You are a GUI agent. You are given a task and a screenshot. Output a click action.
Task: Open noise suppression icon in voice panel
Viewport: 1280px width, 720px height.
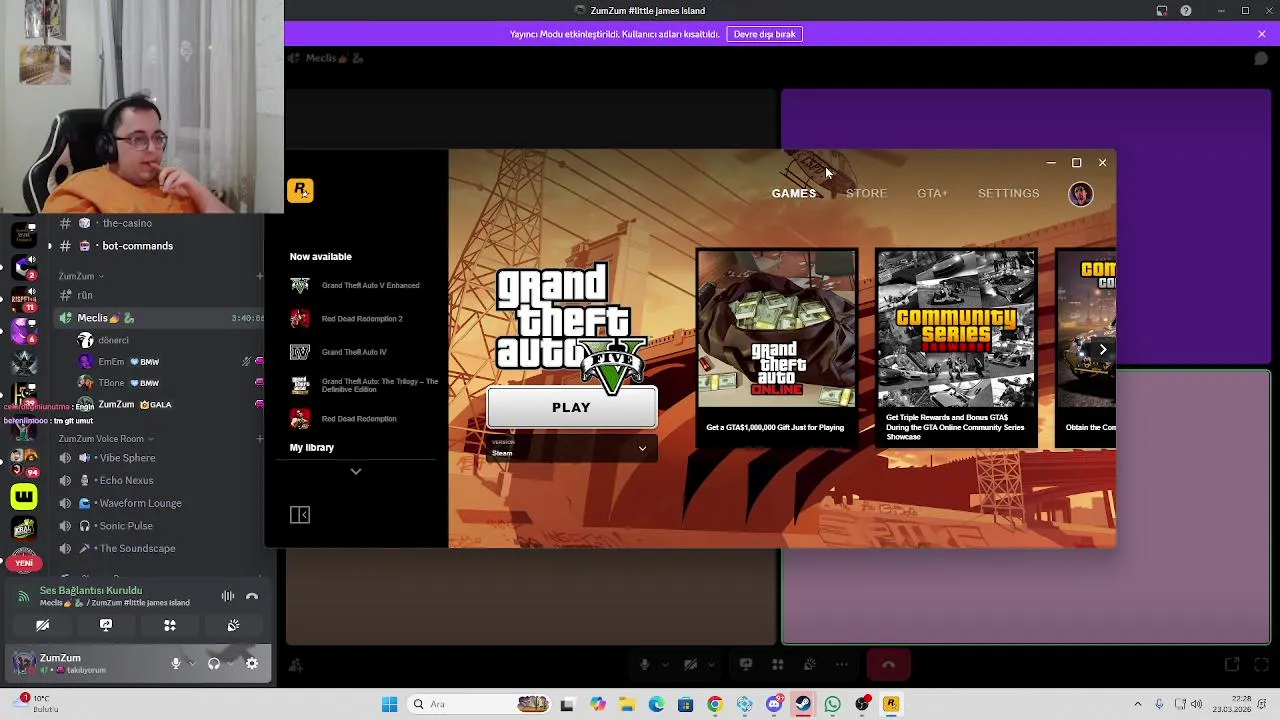(228, 597)
